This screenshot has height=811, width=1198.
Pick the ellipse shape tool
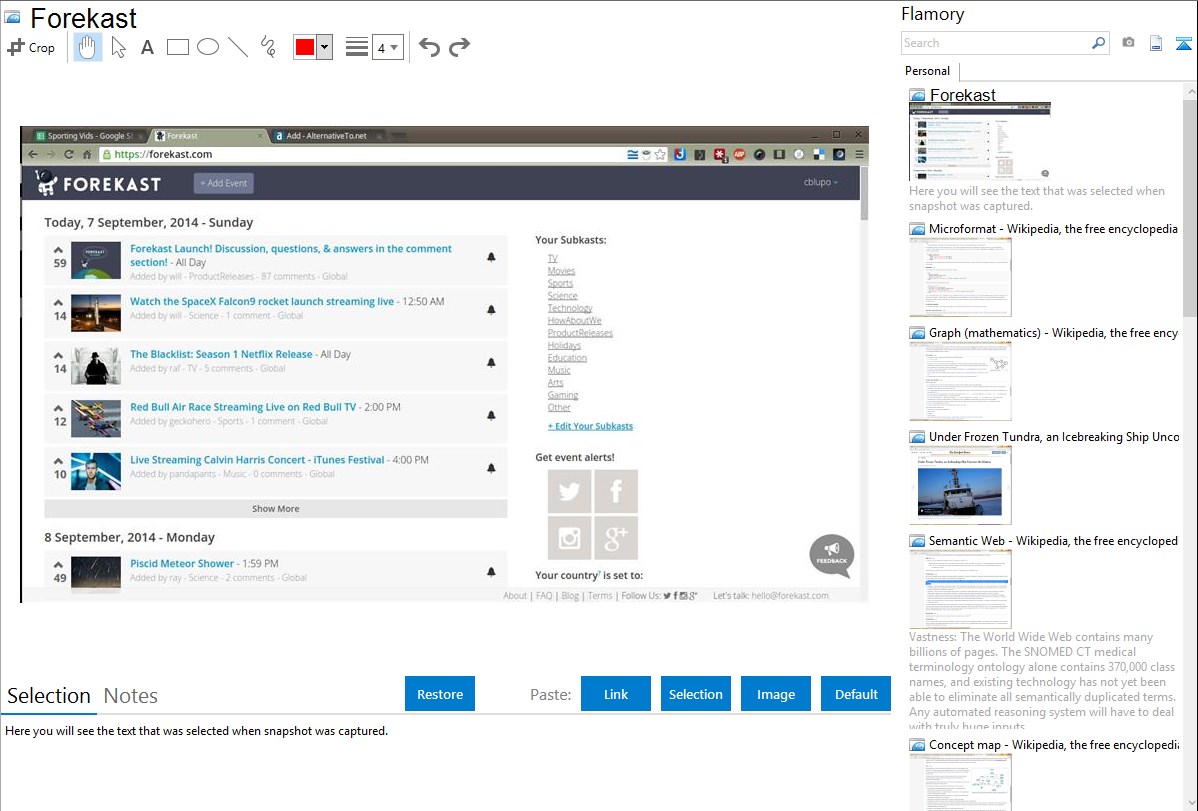[x=208, y=47]
